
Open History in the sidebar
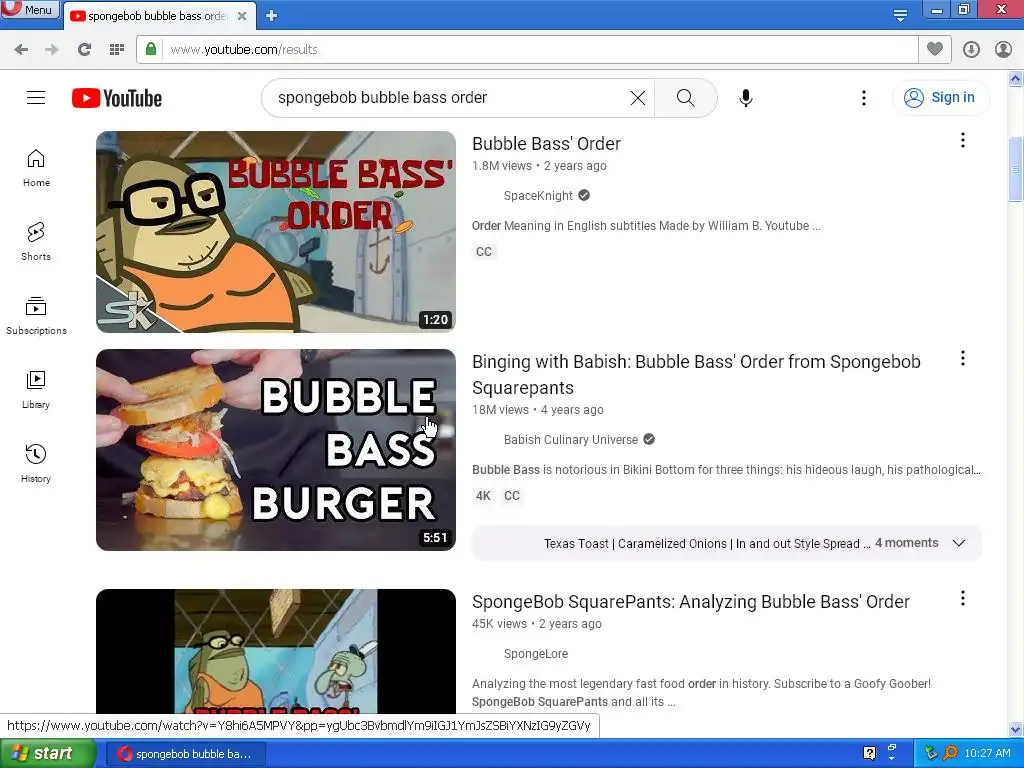[x=36, y=464]
